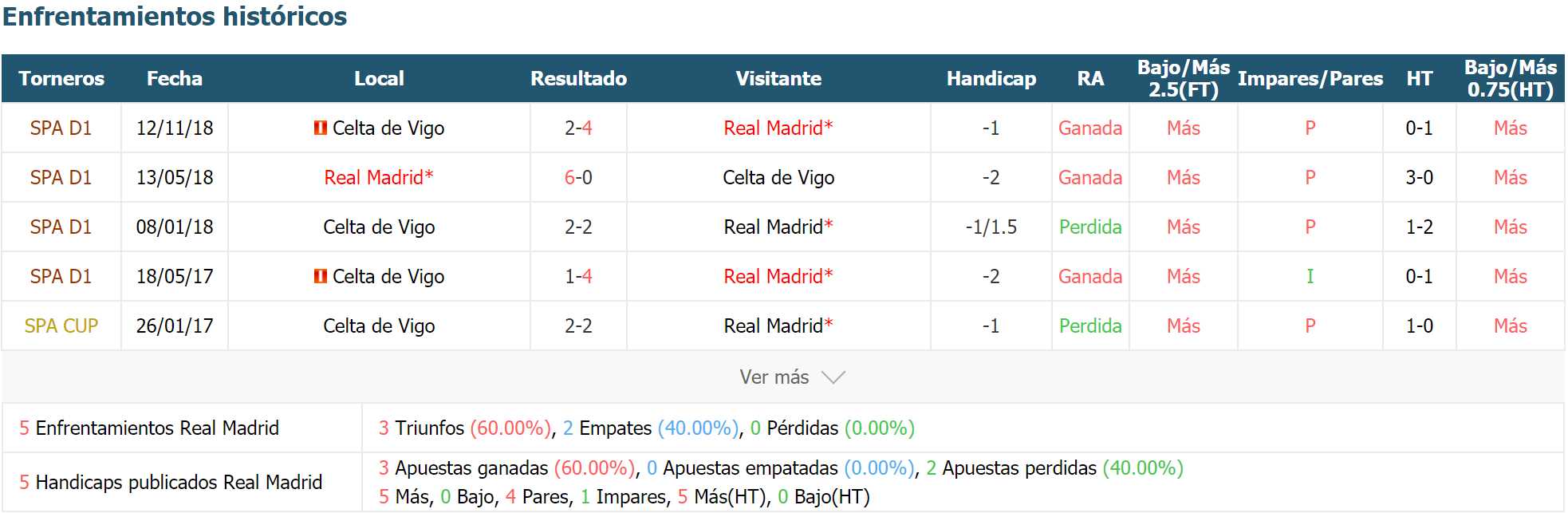Click the Resultado column header
This screenshot has width=1568, height=513.
(578, 78)
